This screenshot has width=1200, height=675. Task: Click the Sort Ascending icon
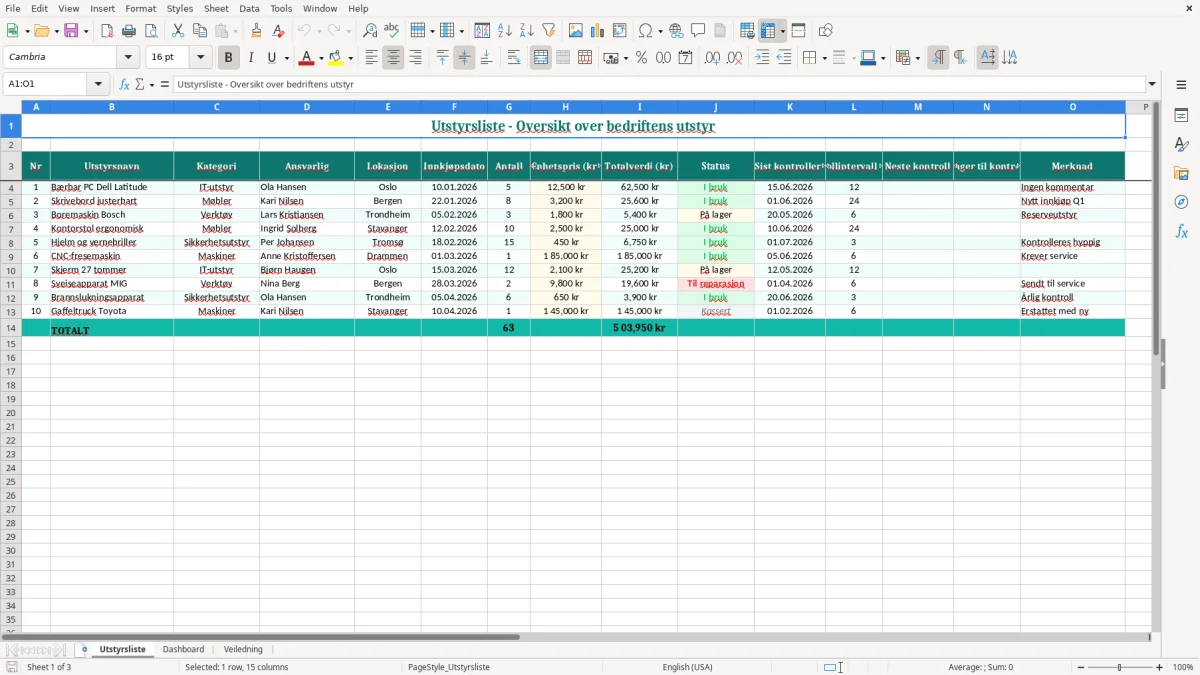click(x=504, y=31)
